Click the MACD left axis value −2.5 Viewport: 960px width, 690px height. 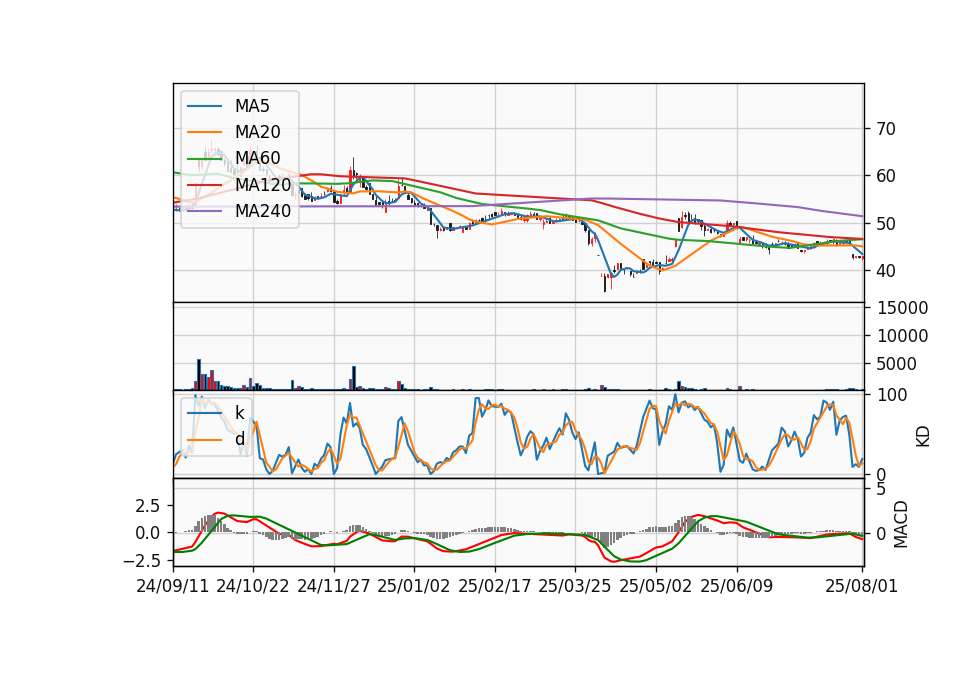(141, 561)
